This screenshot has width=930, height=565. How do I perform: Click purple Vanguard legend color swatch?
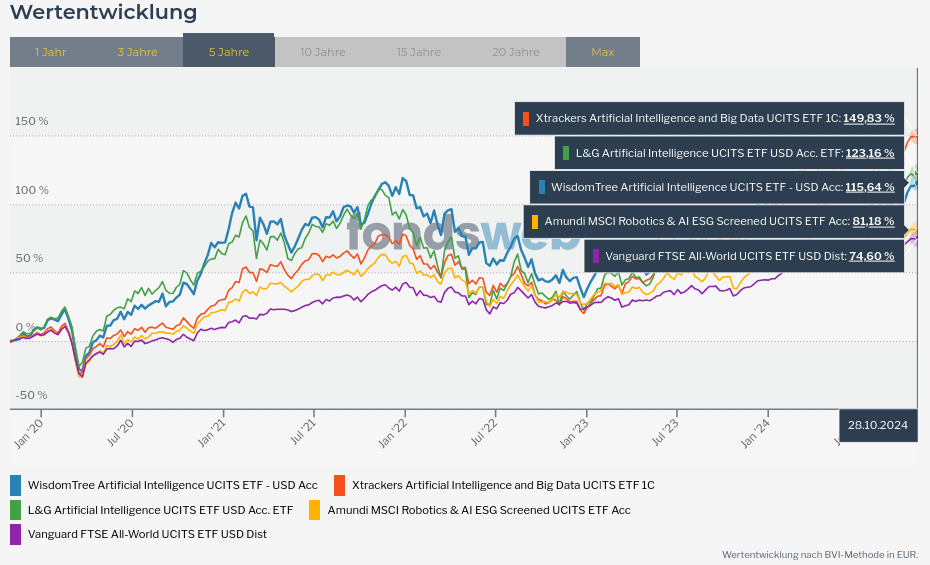coord(16,534)
